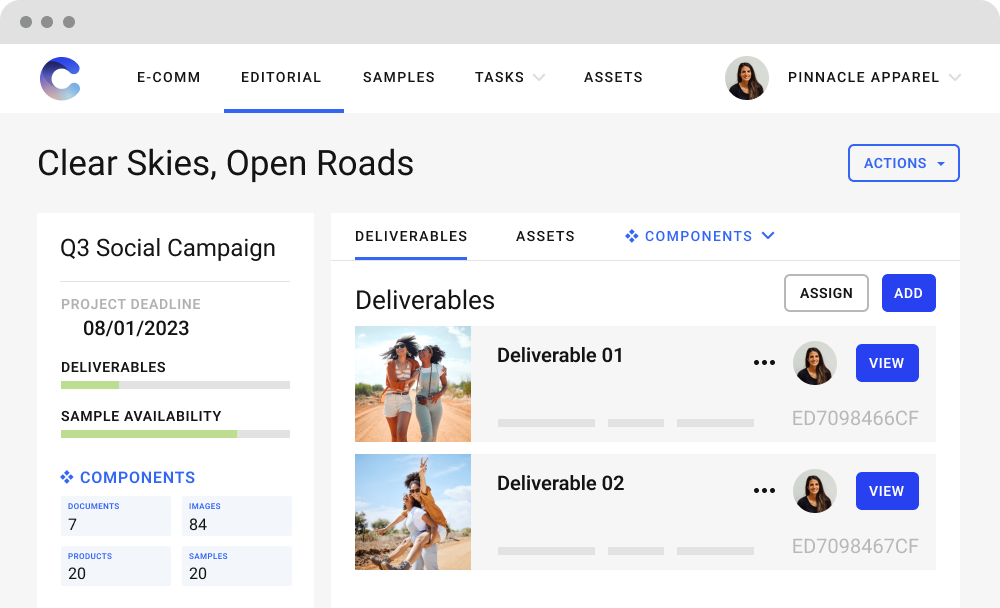
Task: Open the Deliverable 02 thumbnail image
Action: 412,512
